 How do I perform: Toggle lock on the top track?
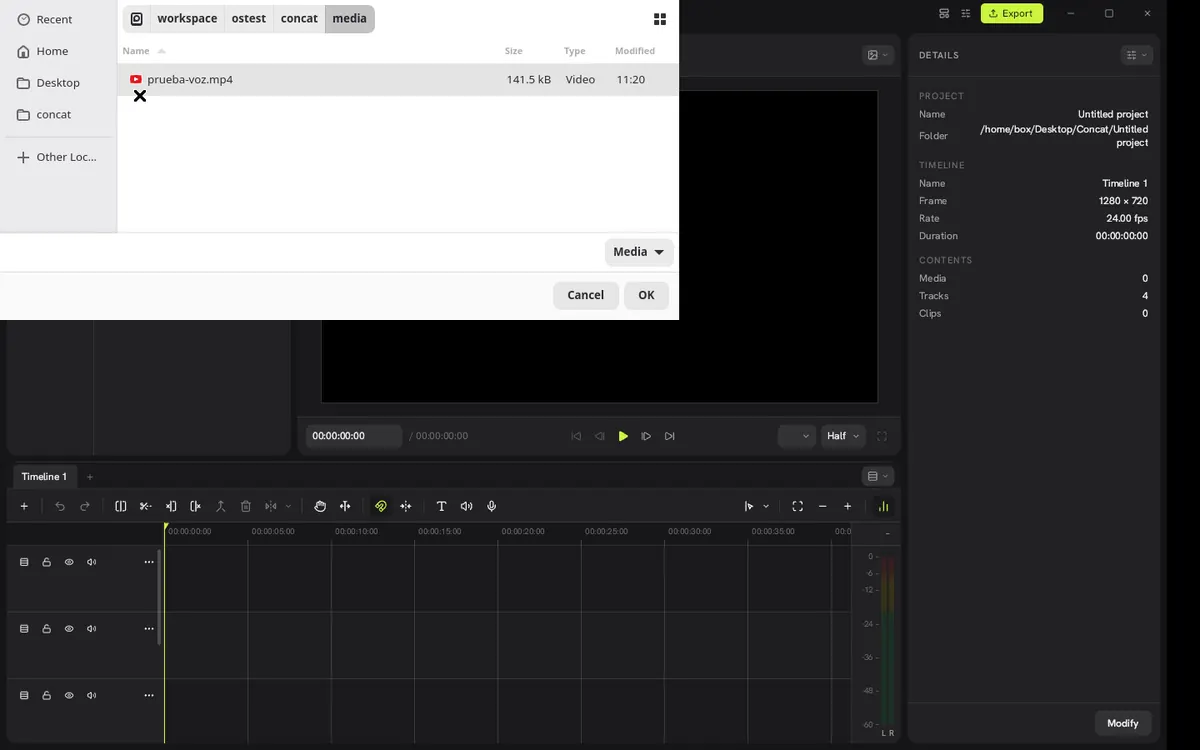click(46, 562)
